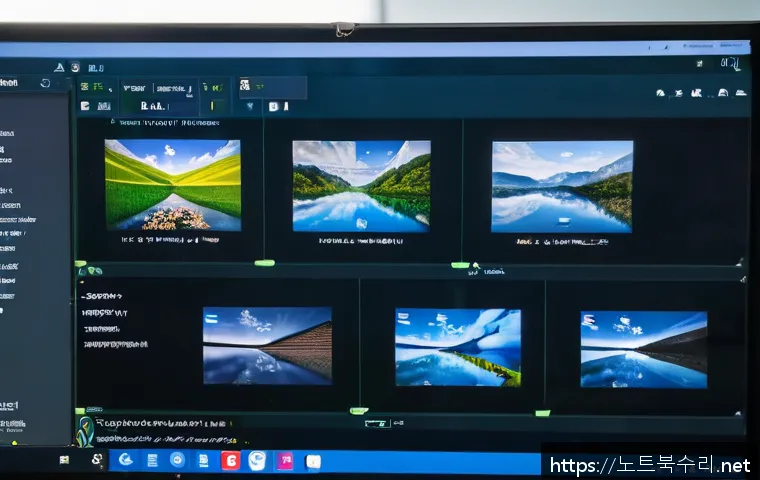Open the bottom-left wooden pier photo
The height and width of the screenshot is (480, 760).
267,345
